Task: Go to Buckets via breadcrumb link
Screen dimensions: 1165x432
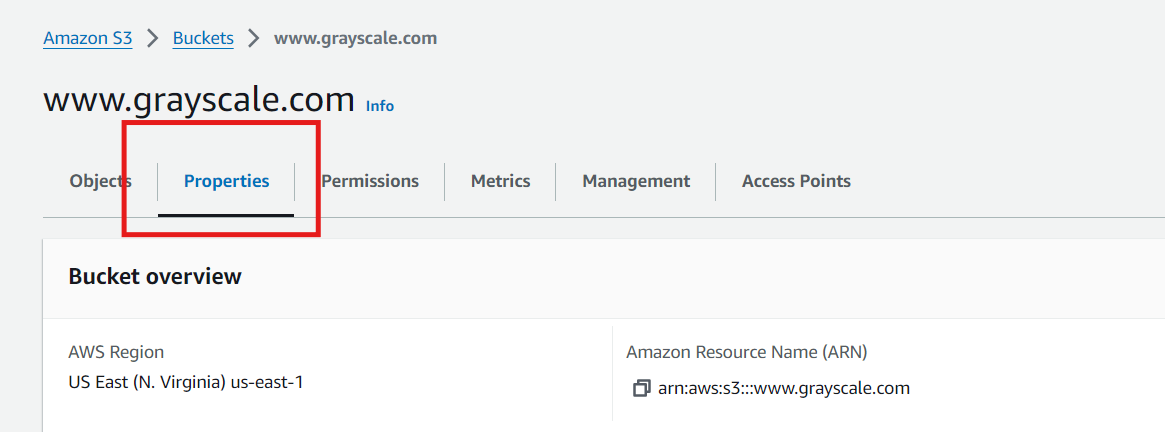Action: pos(203,39)
